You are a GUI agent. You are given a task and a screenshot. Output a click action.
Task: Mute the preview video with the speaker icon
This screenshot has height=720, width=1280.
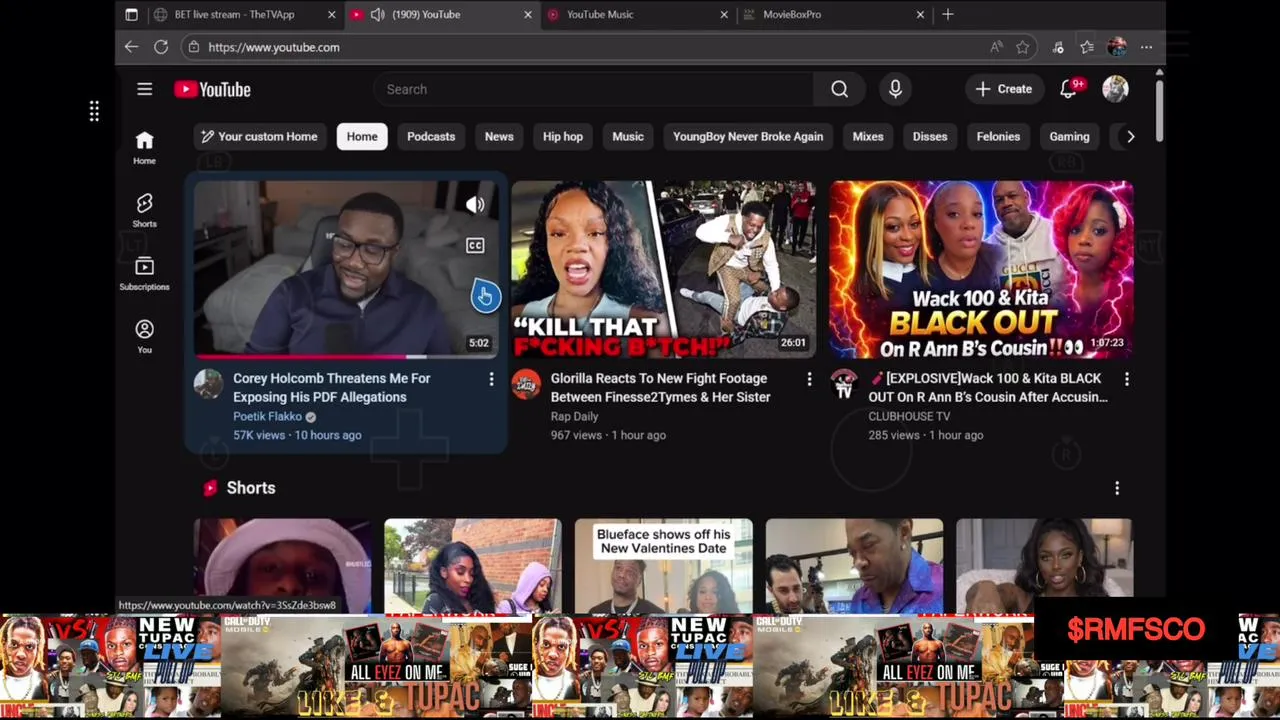coord(475,205)
